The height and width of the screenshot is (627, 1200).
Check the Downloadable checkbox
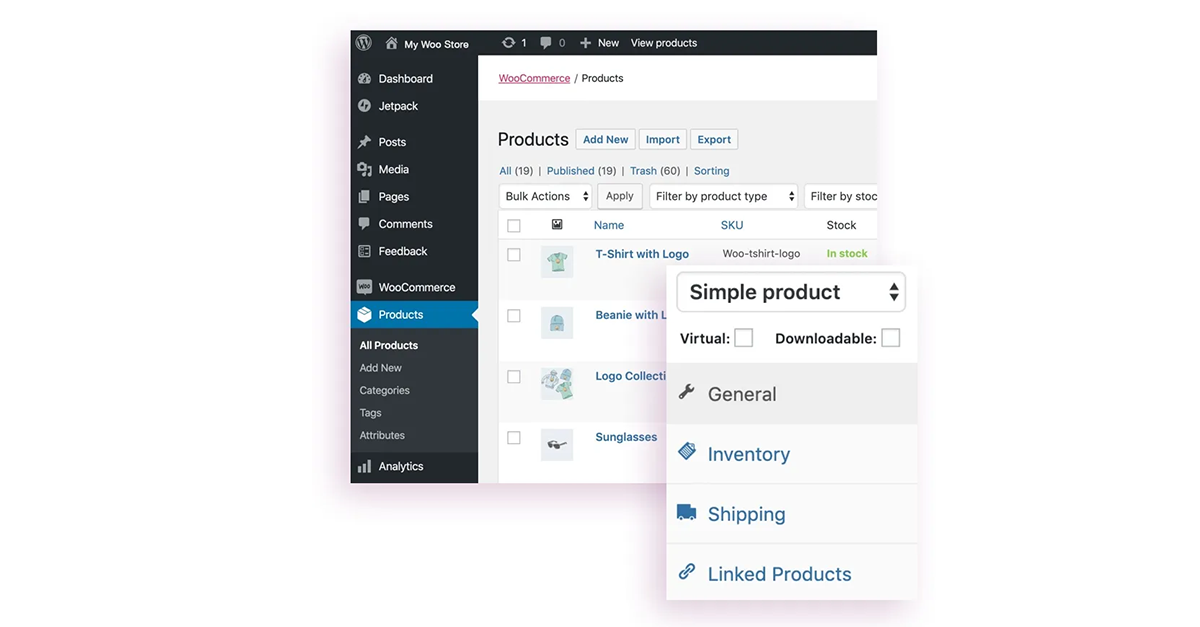pyautogui.click(x=890, y=338)
